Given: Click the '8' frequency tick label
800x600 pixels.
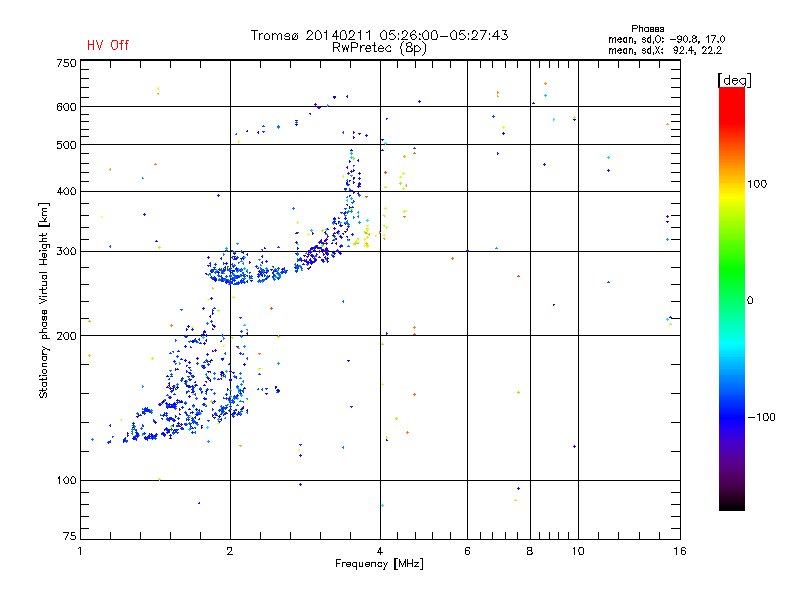Looking at the screenshot, I should click(x=530, y=551).
